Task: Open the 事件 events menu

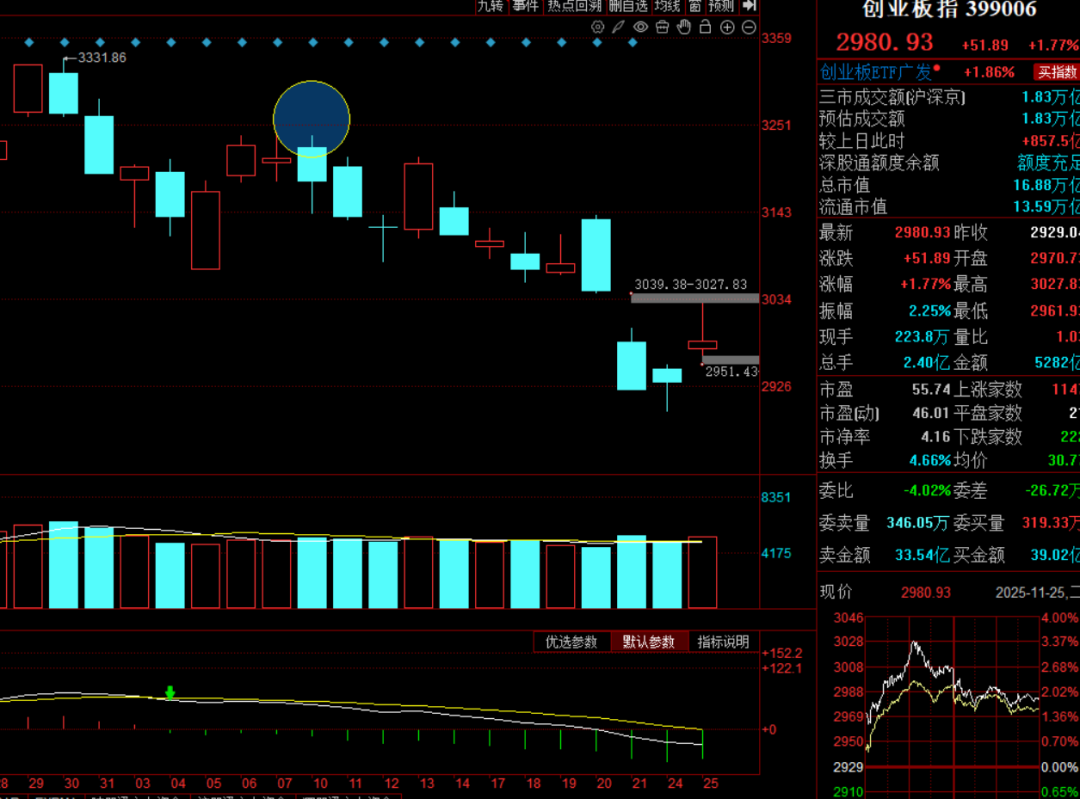Action: 525,6
